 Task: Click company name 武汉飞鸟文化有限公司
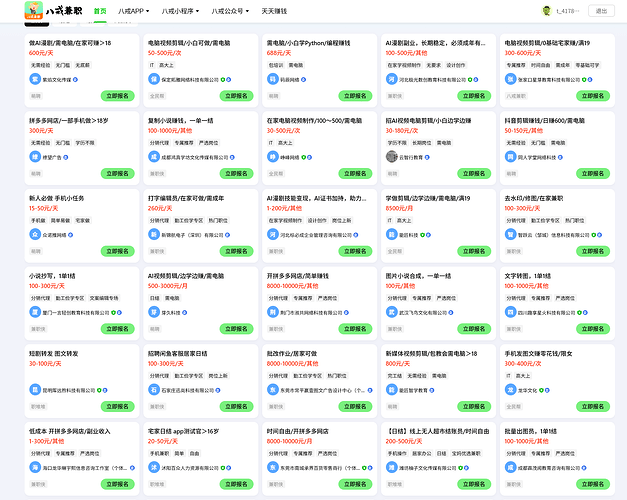(423, 312)
